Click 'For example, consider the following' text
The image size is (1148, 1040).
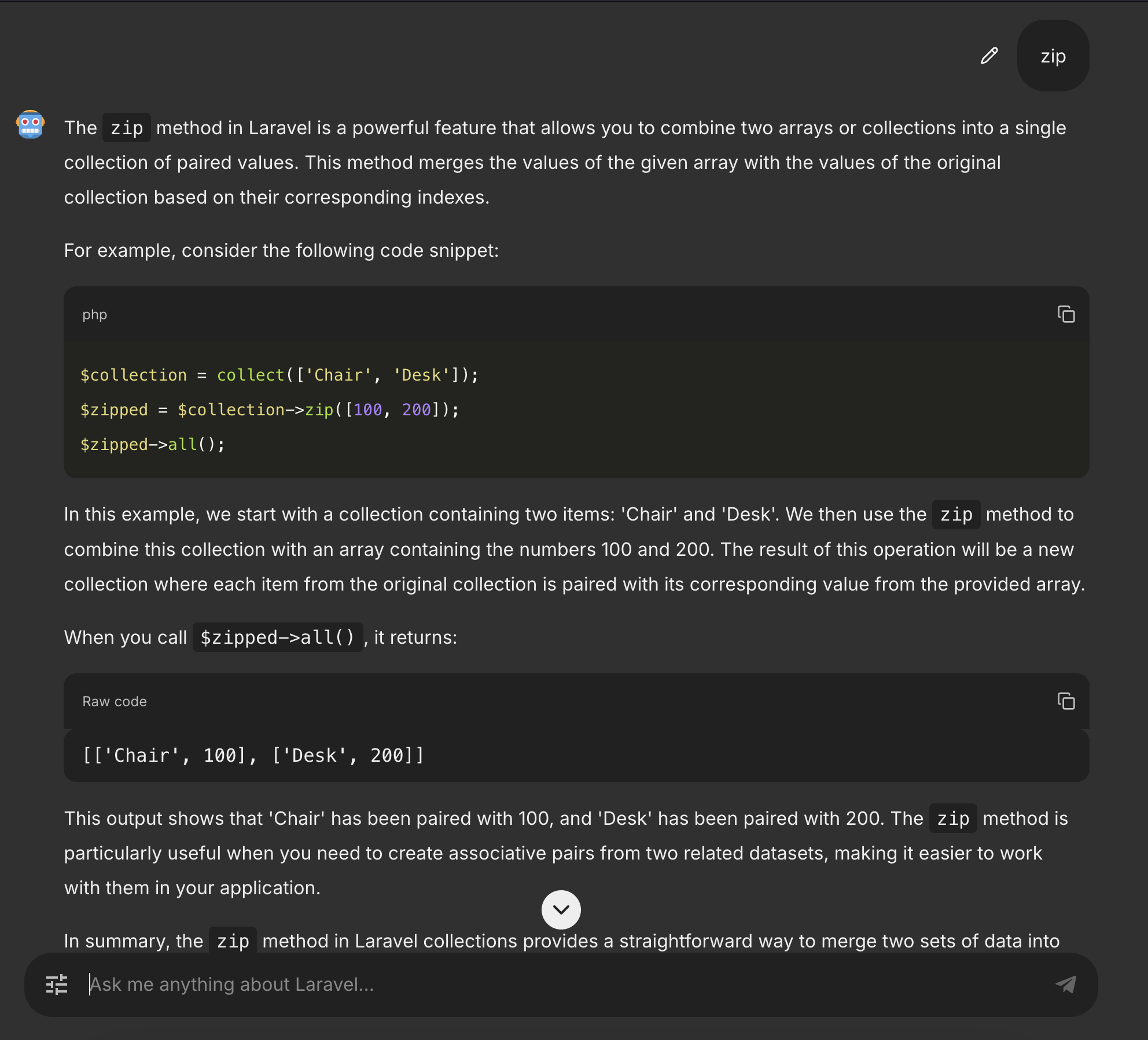(281, 250)
